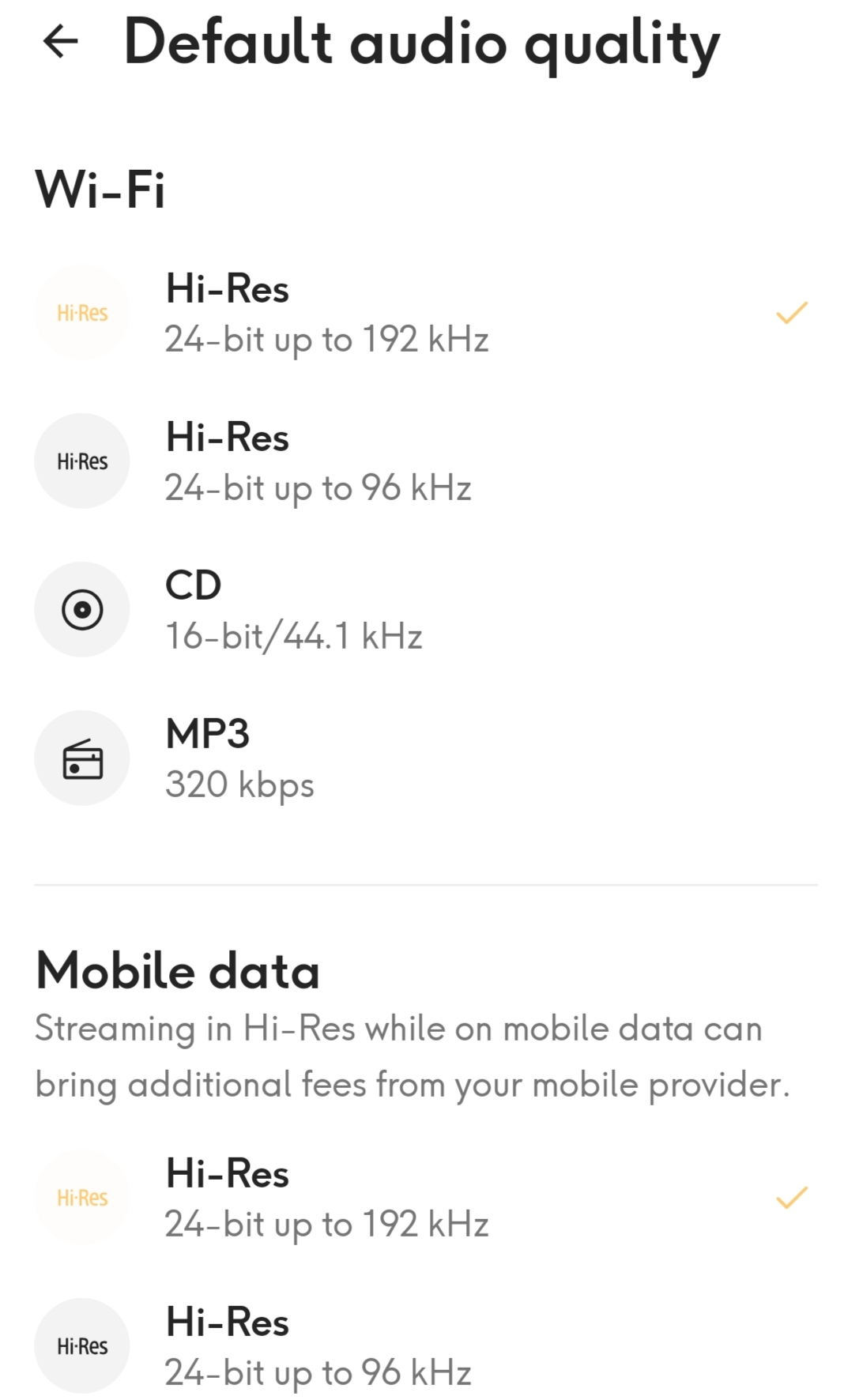Tap the 320 kbps subtitle text

[x=239, y=785]
